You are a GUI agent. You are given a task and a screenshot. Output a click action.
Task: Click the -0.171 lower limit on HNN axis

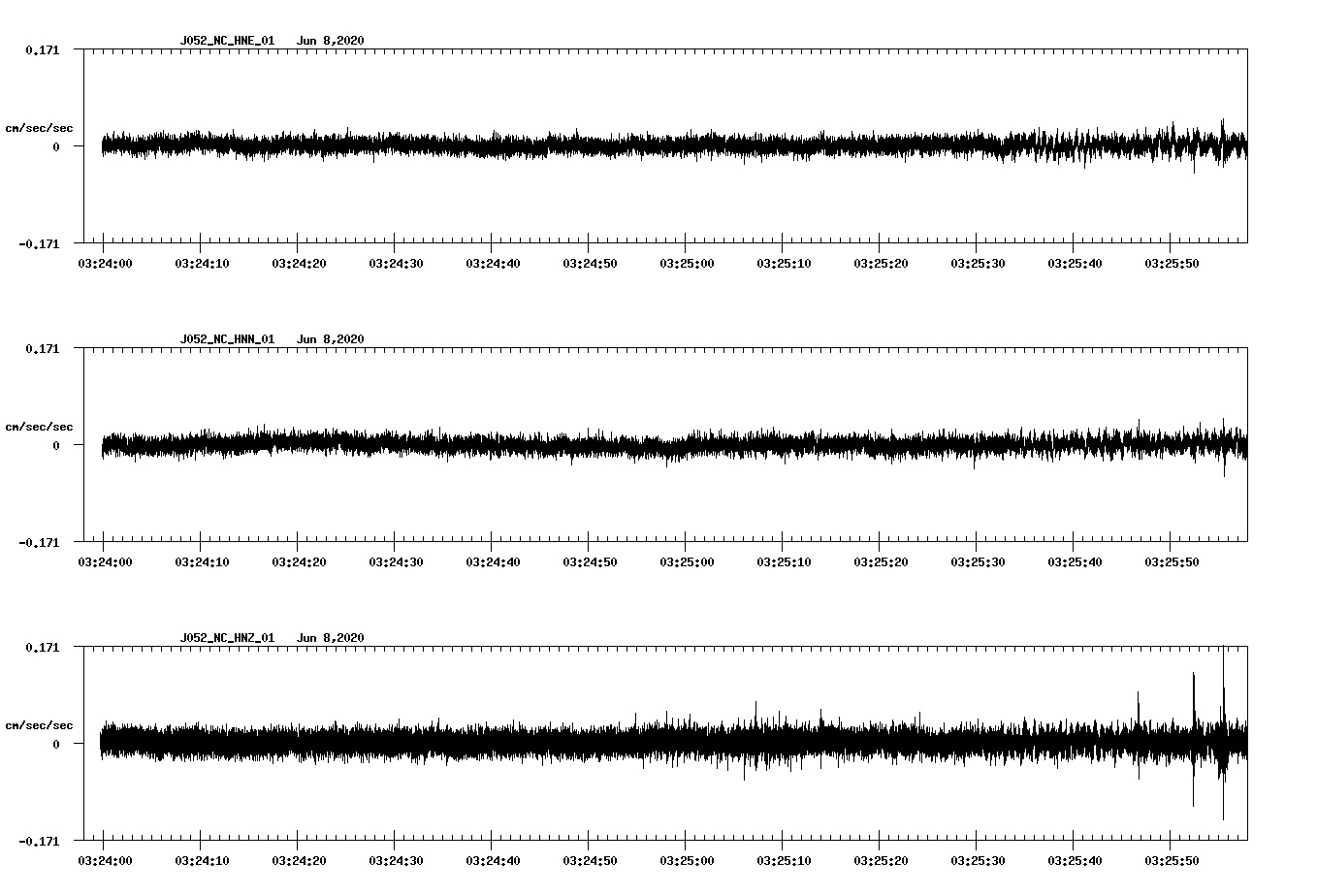tap(39, 542)
